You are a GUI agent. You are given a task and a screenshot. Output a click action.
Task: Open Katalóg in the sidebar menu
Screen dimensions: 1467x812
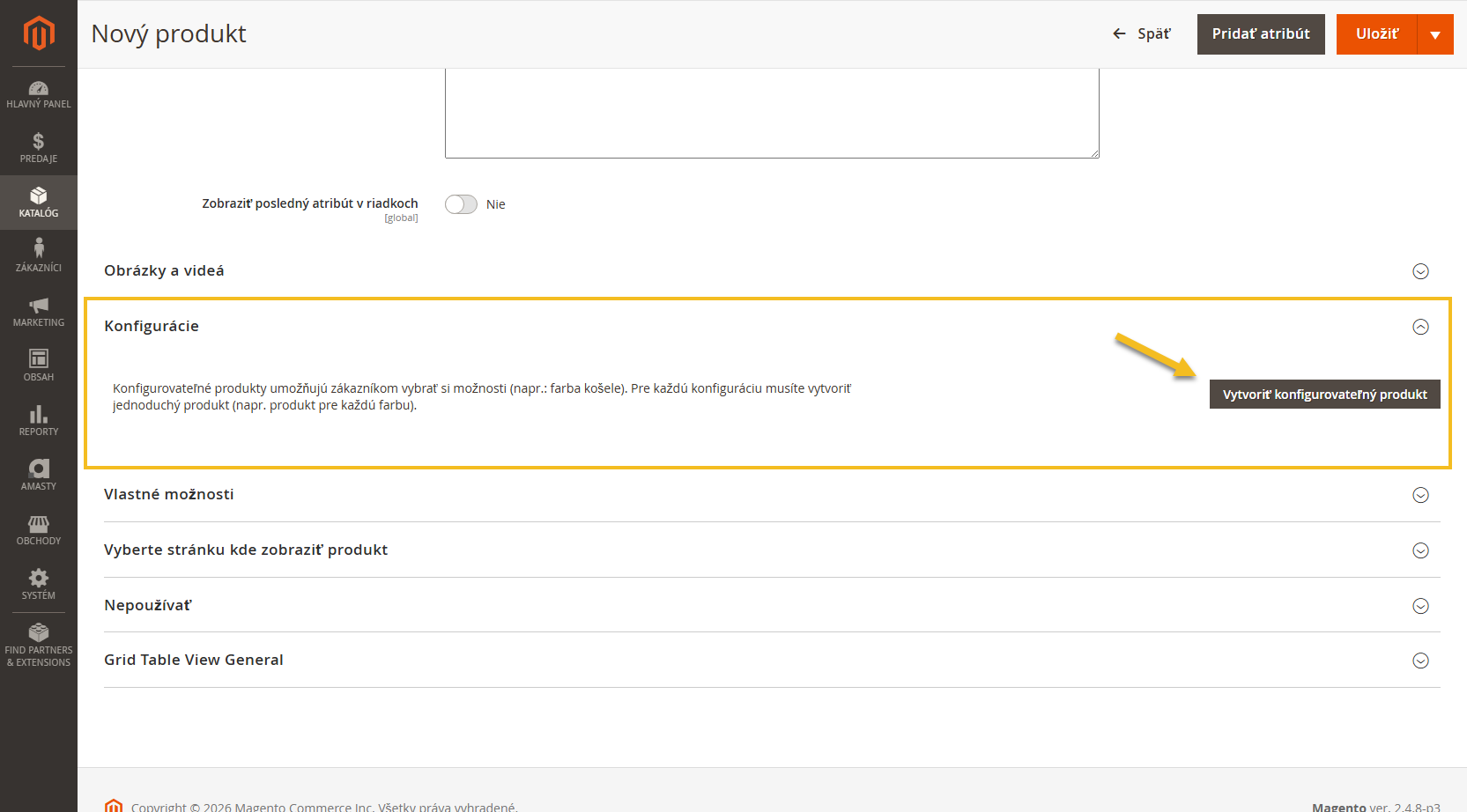39,202
